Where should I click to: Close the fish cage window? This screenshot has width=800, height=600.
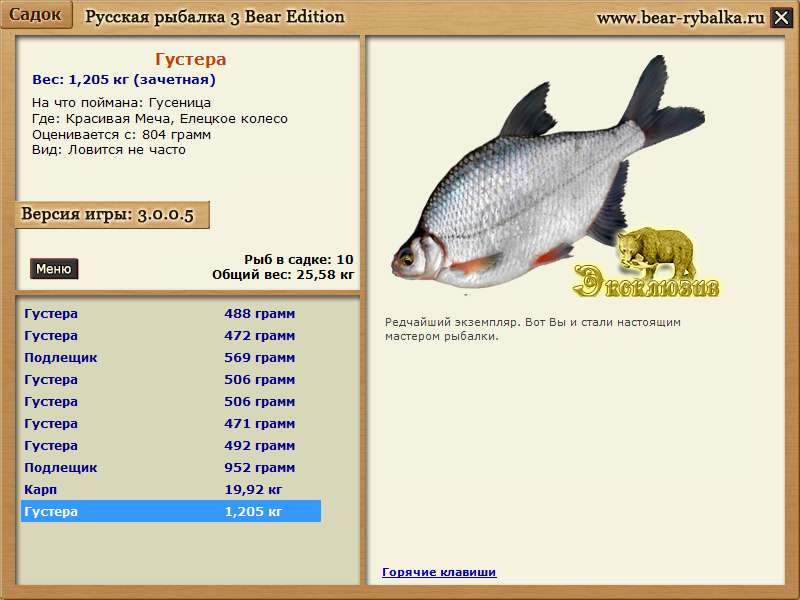pyautogui.click(x=782, y=17)
